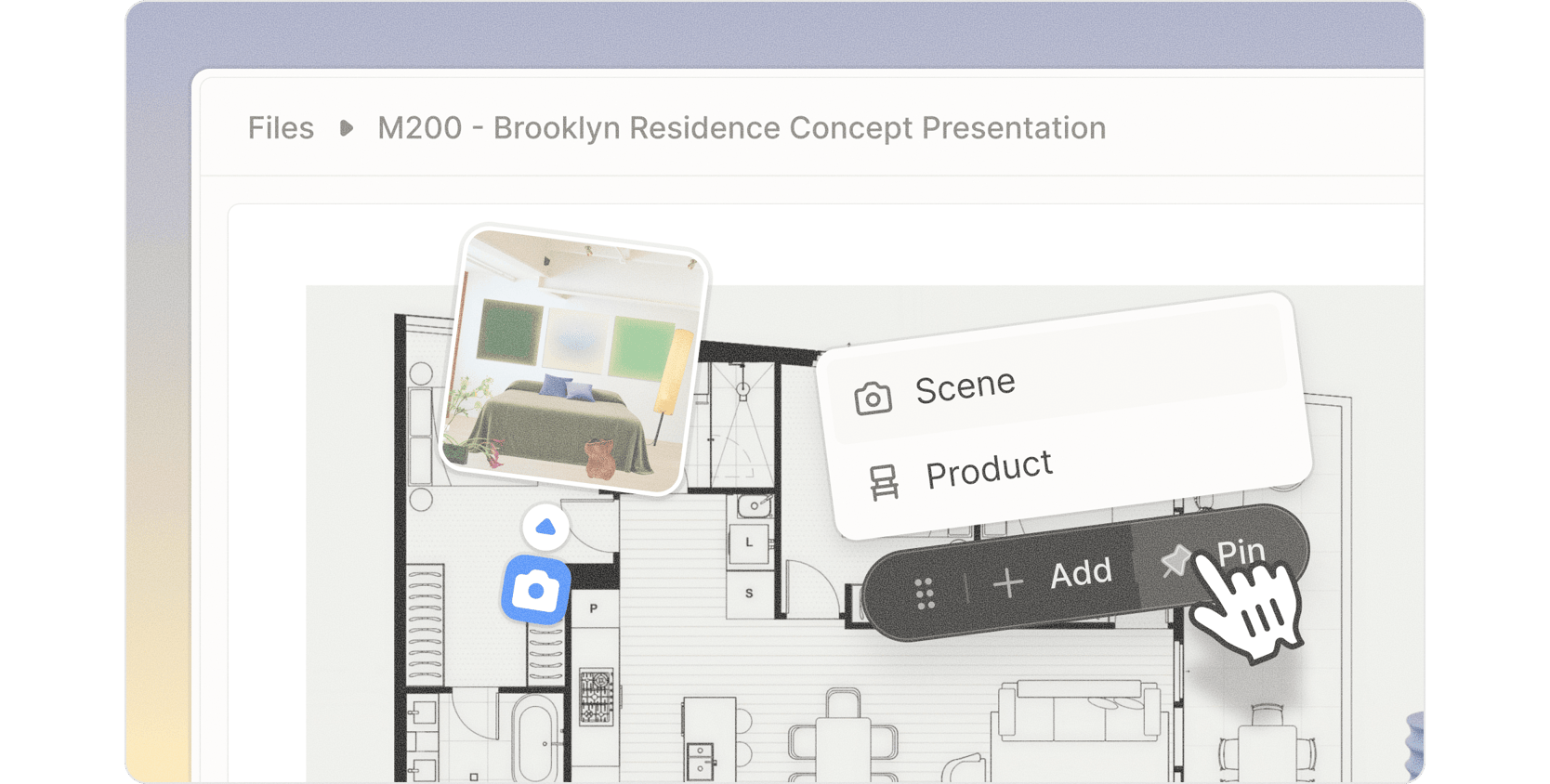Click the camera icon beside Scene

(873, 399)
